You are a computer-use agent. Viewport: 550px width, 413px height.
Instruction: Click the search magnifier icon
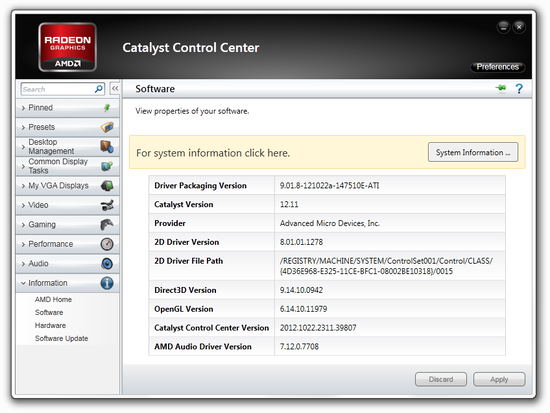(99, 89)
